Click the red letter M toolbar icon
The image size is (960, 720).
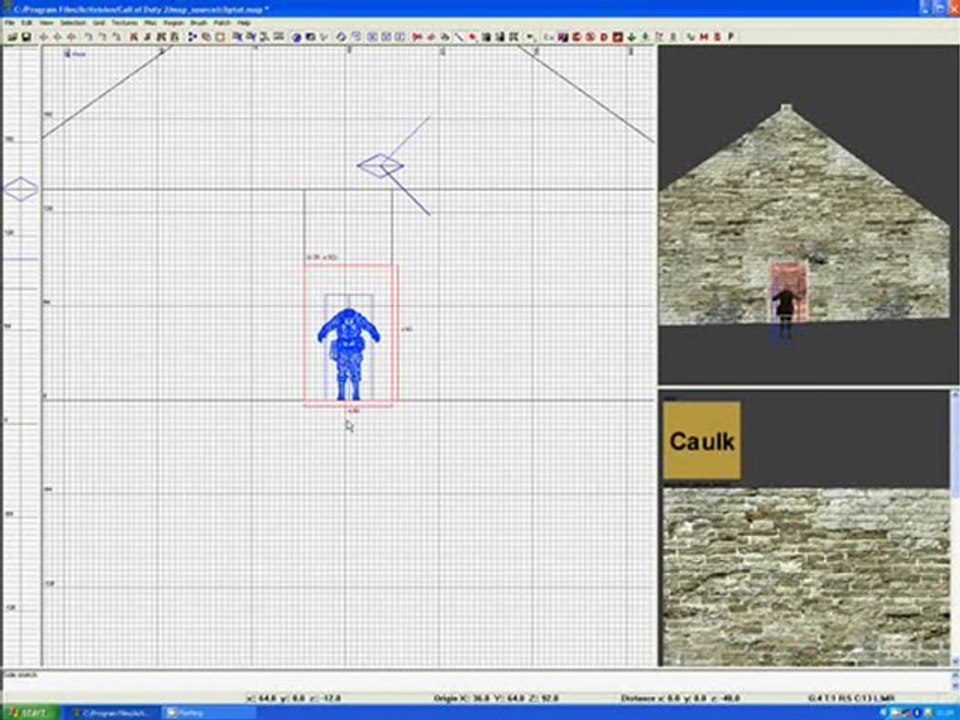[x=704, y=37]
